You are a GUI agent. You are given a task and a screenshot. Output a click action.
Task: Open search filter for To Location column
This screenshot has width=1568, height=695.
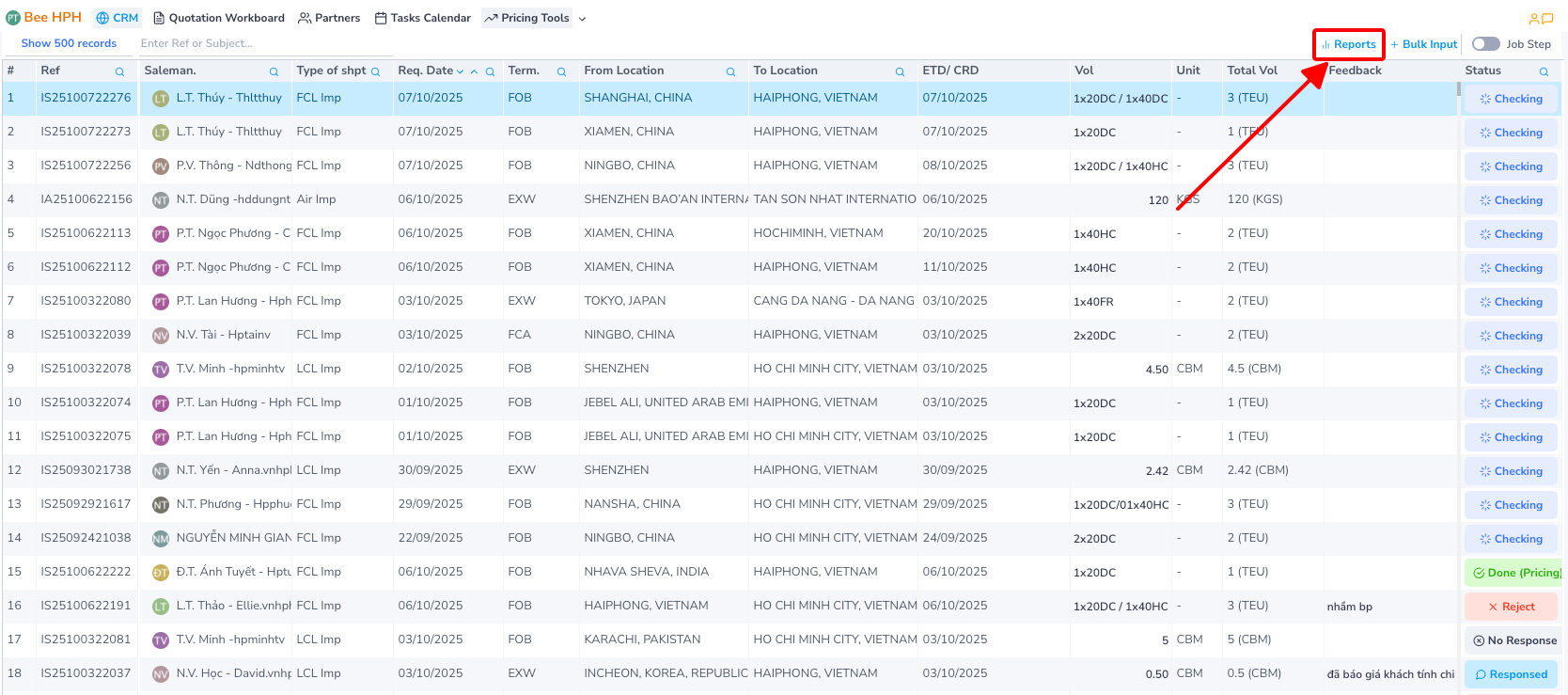[x=900, y=71]
